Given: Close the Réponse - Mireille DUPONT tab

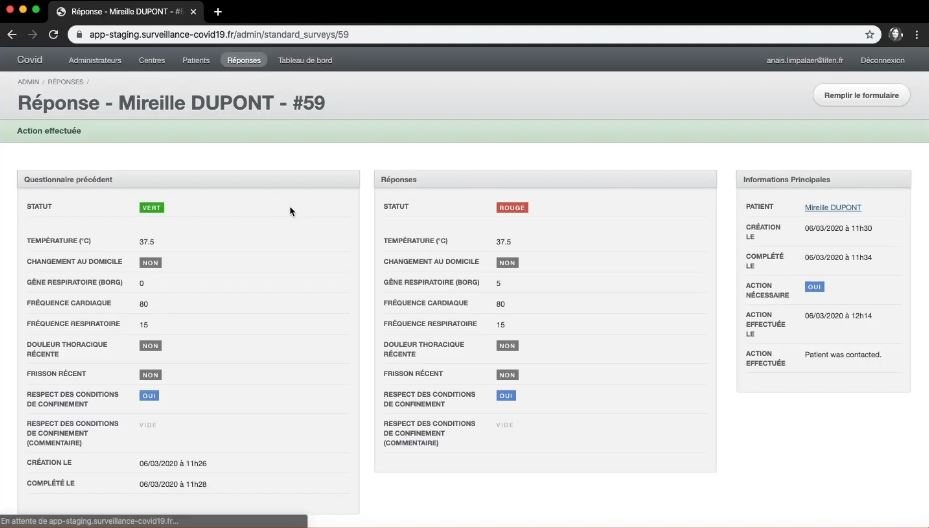Looking at the screenshot, I should coord(197,12).
